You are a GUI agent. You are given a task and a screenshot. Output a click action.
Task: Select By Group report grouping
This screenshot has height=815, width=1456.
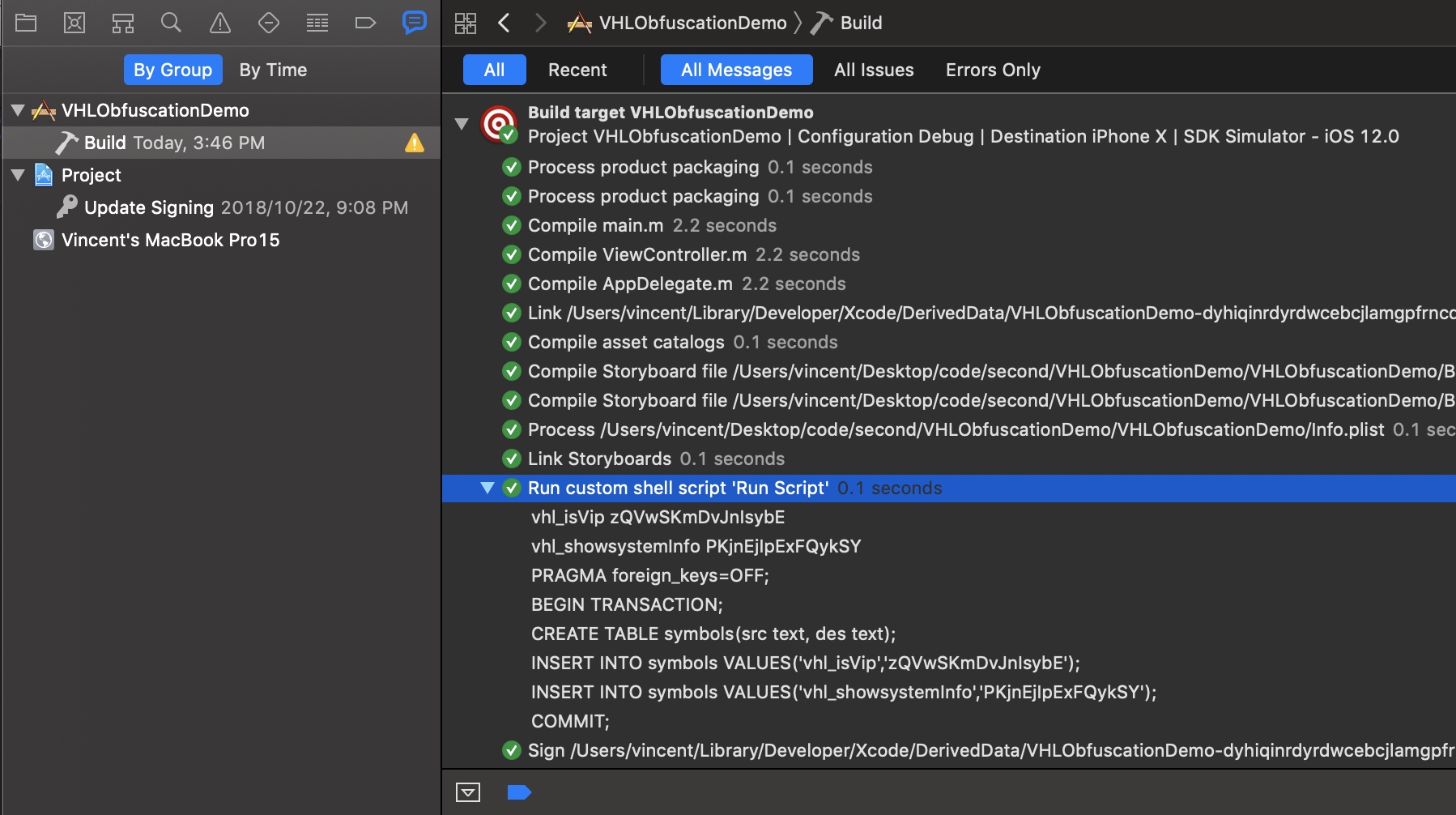click(172, 70)
